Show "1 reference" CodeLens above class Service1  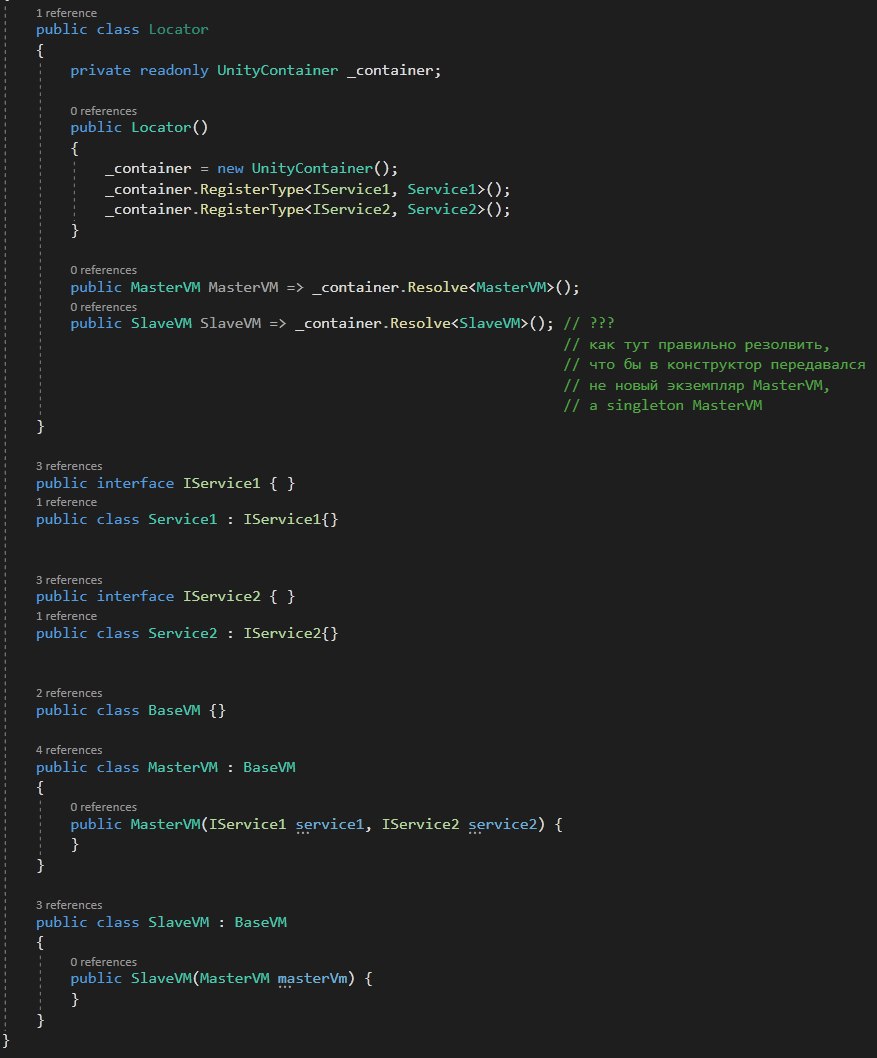66,502
